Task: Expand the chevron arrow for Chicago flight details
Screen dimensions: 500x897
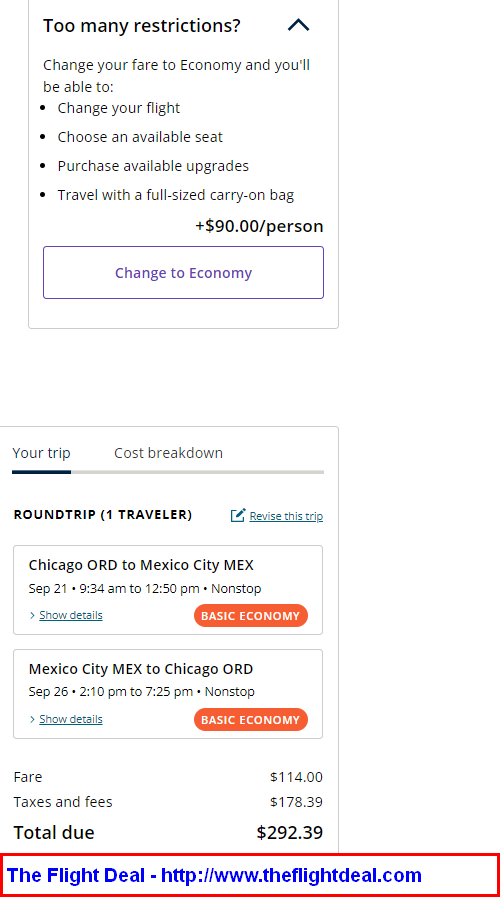Action: point(32,616)
